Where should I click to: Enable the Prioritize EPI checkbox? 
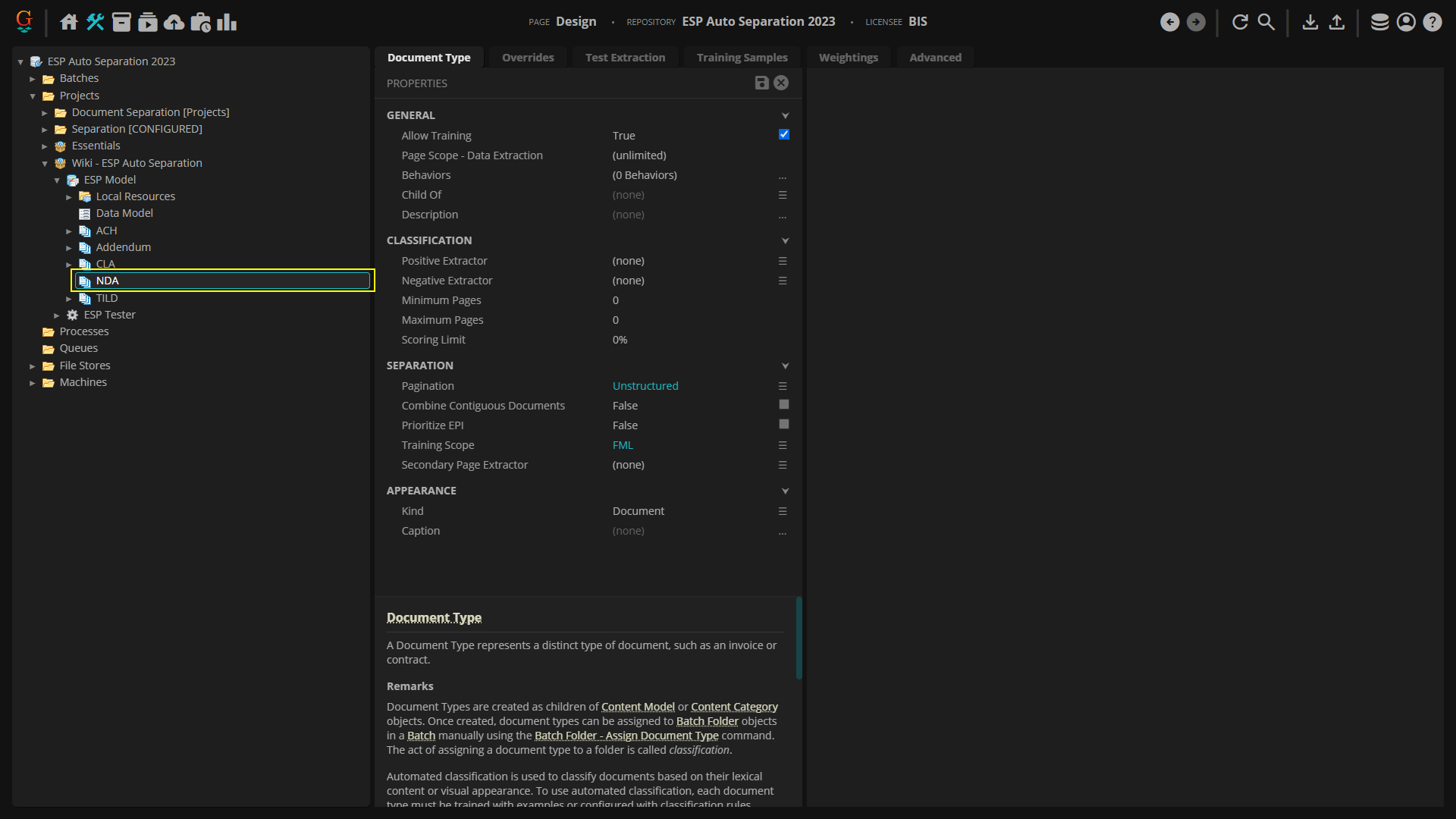(x=783, y=425)
